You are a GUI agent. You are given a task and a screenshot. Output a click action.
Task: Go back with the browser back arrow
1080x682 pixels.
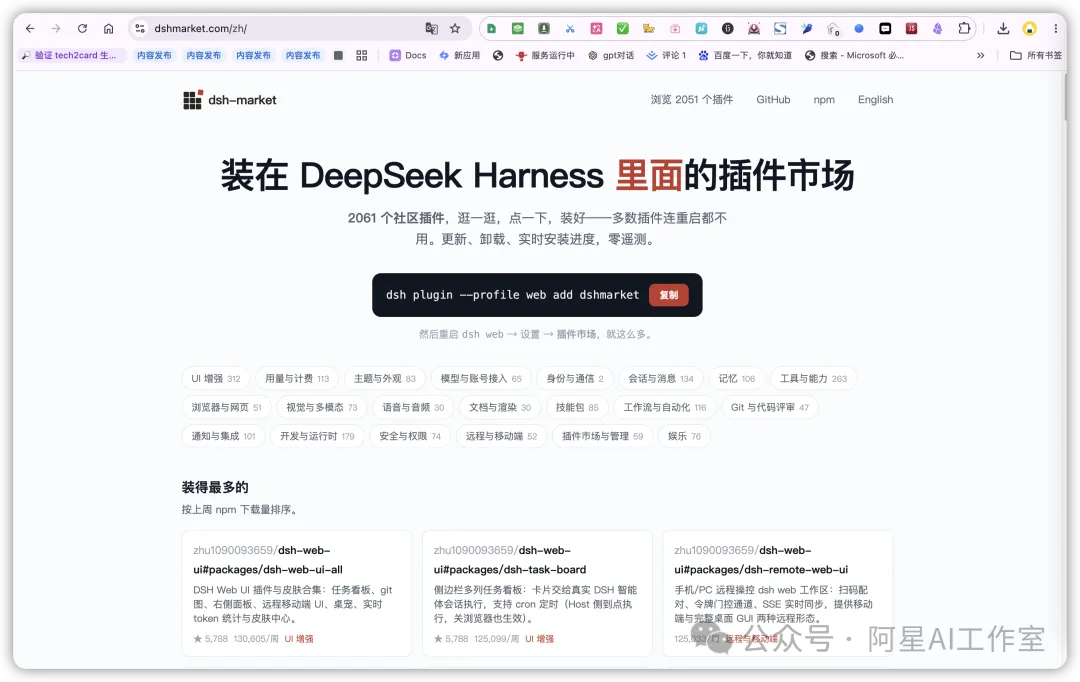30,28
